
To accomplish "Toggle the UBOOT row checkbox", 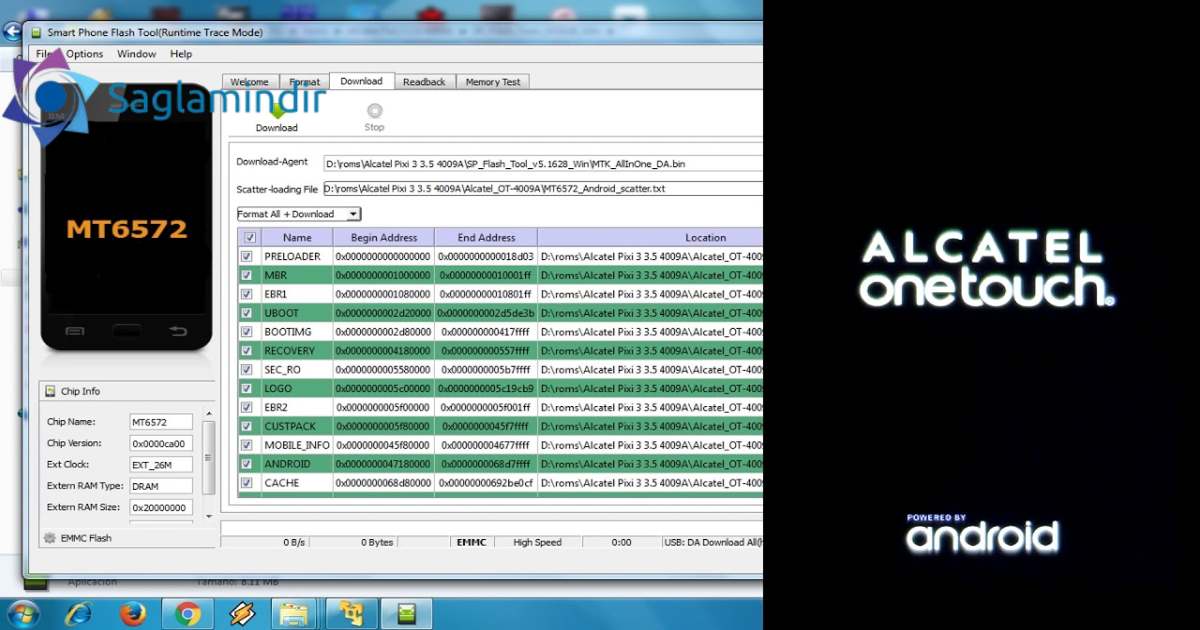I will 246,313.
